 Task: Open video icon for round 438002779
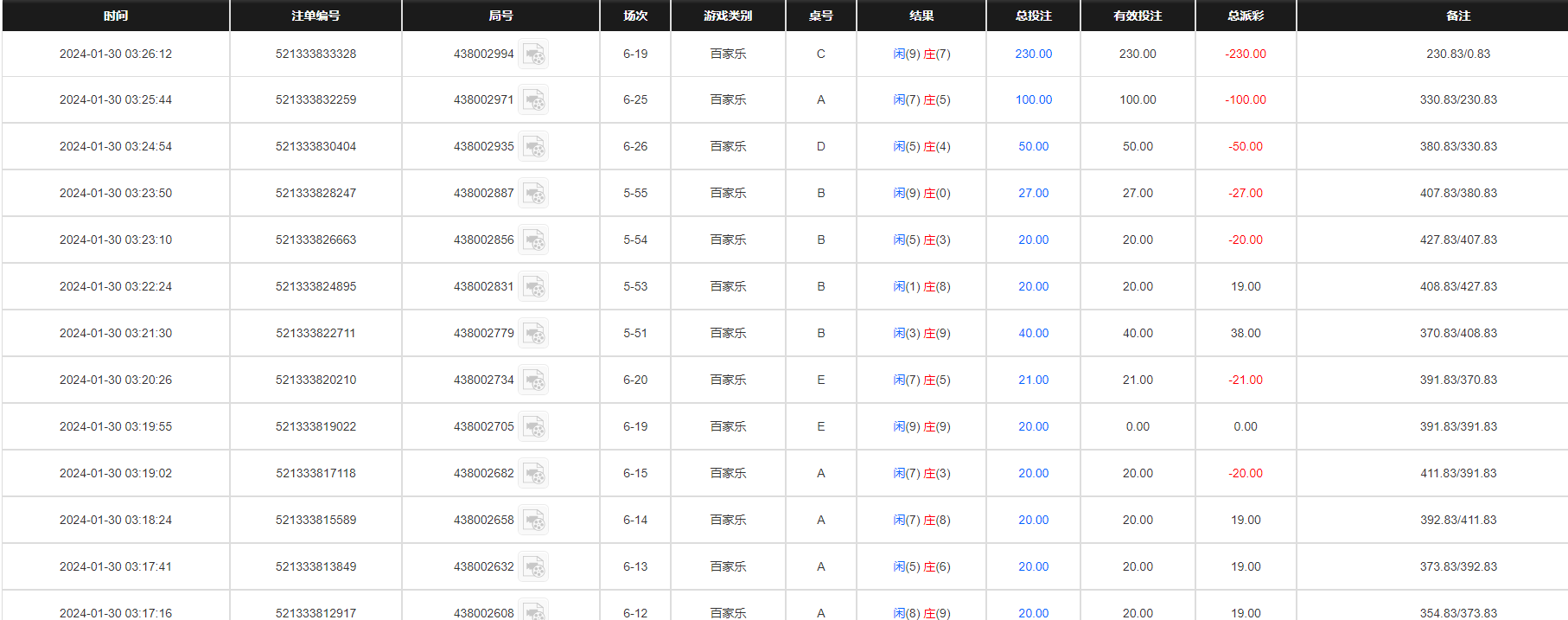pos(533,334)
